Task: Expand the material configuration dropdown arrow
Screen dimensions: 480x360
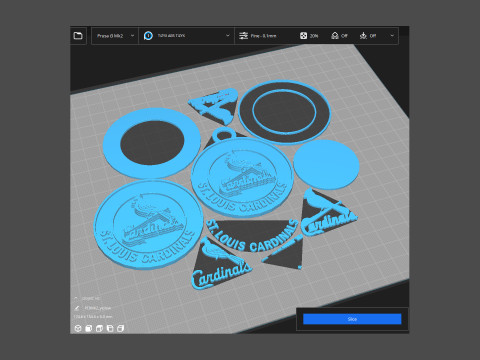Action: click(x=228, y=36)
